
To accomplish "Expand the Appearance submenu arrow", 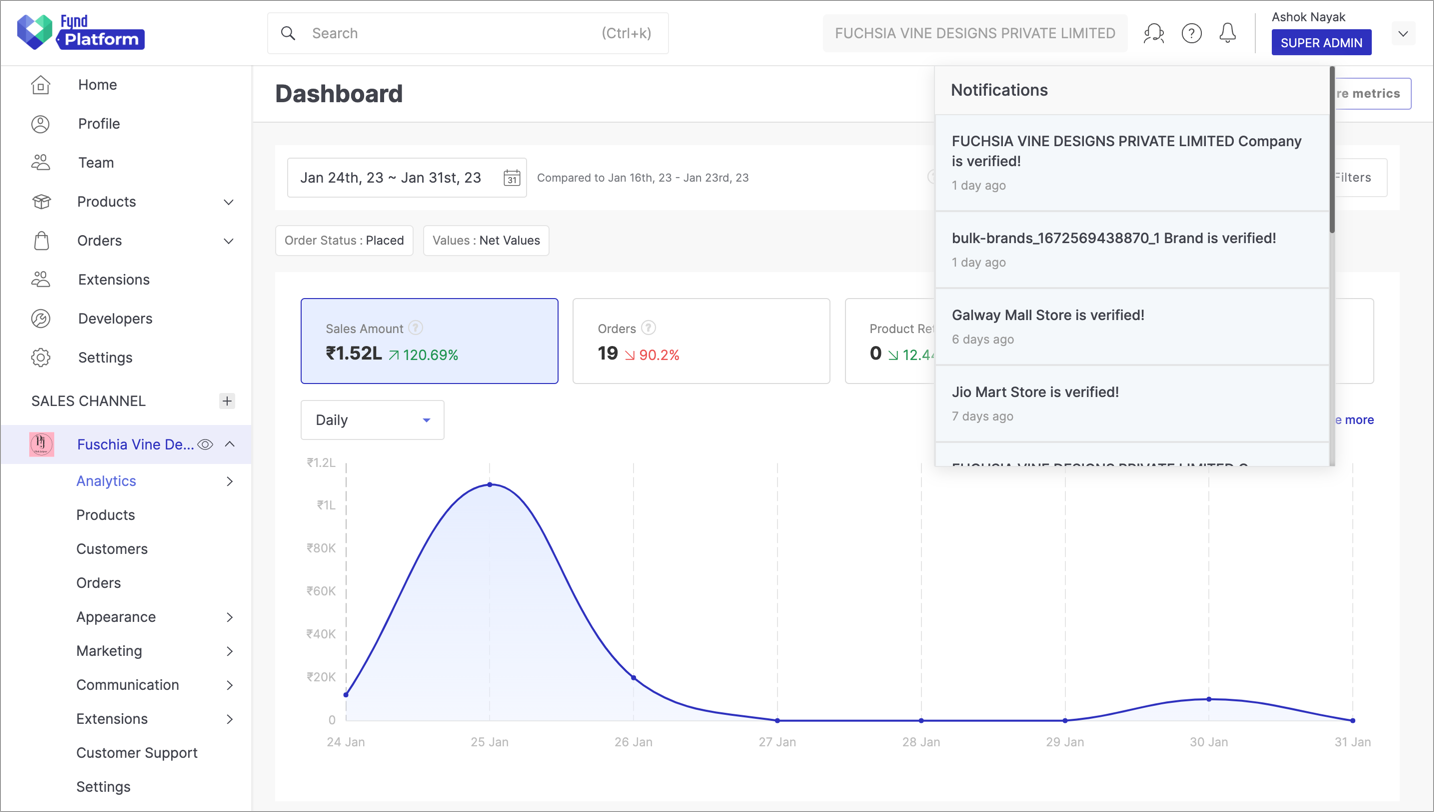I will [230, 618].
